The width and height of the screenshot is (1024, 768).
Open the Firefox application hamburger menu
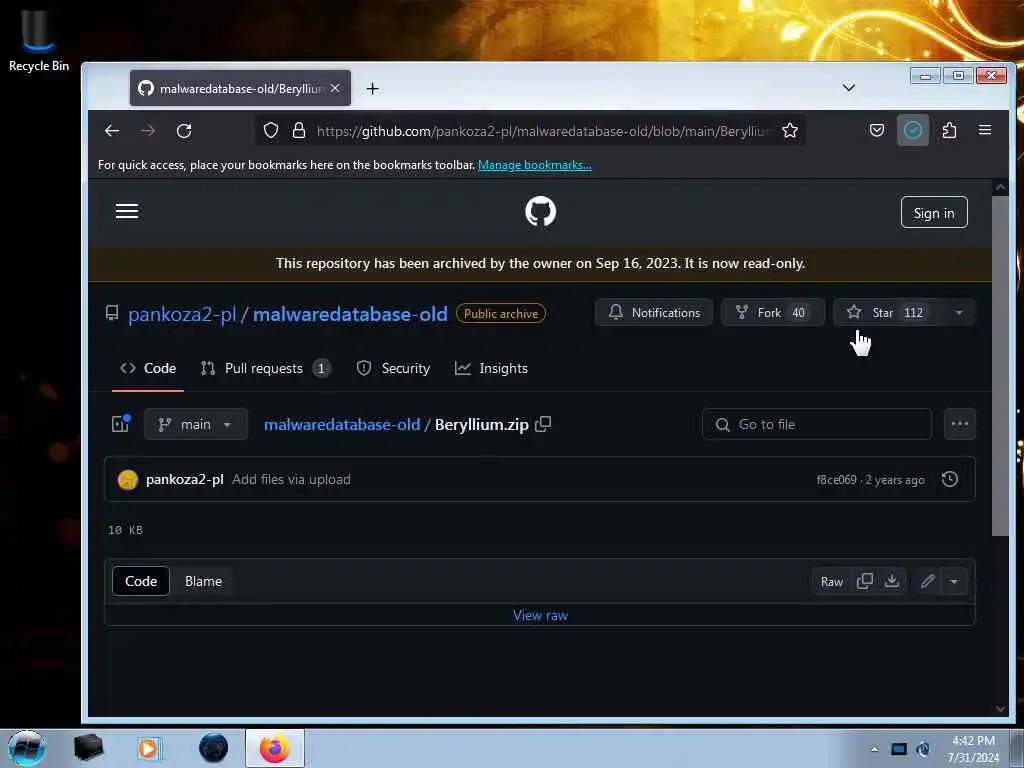click(985, 130)
